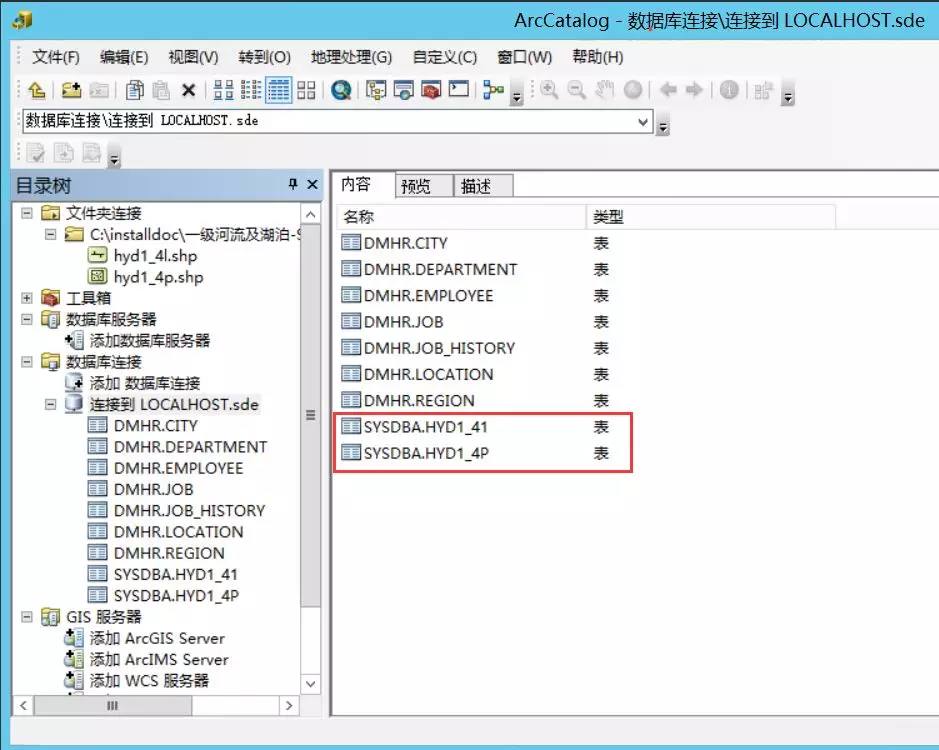Collapse the 文件夹连接 tree node
Screen dimensions: 939x750
(27, 213)
